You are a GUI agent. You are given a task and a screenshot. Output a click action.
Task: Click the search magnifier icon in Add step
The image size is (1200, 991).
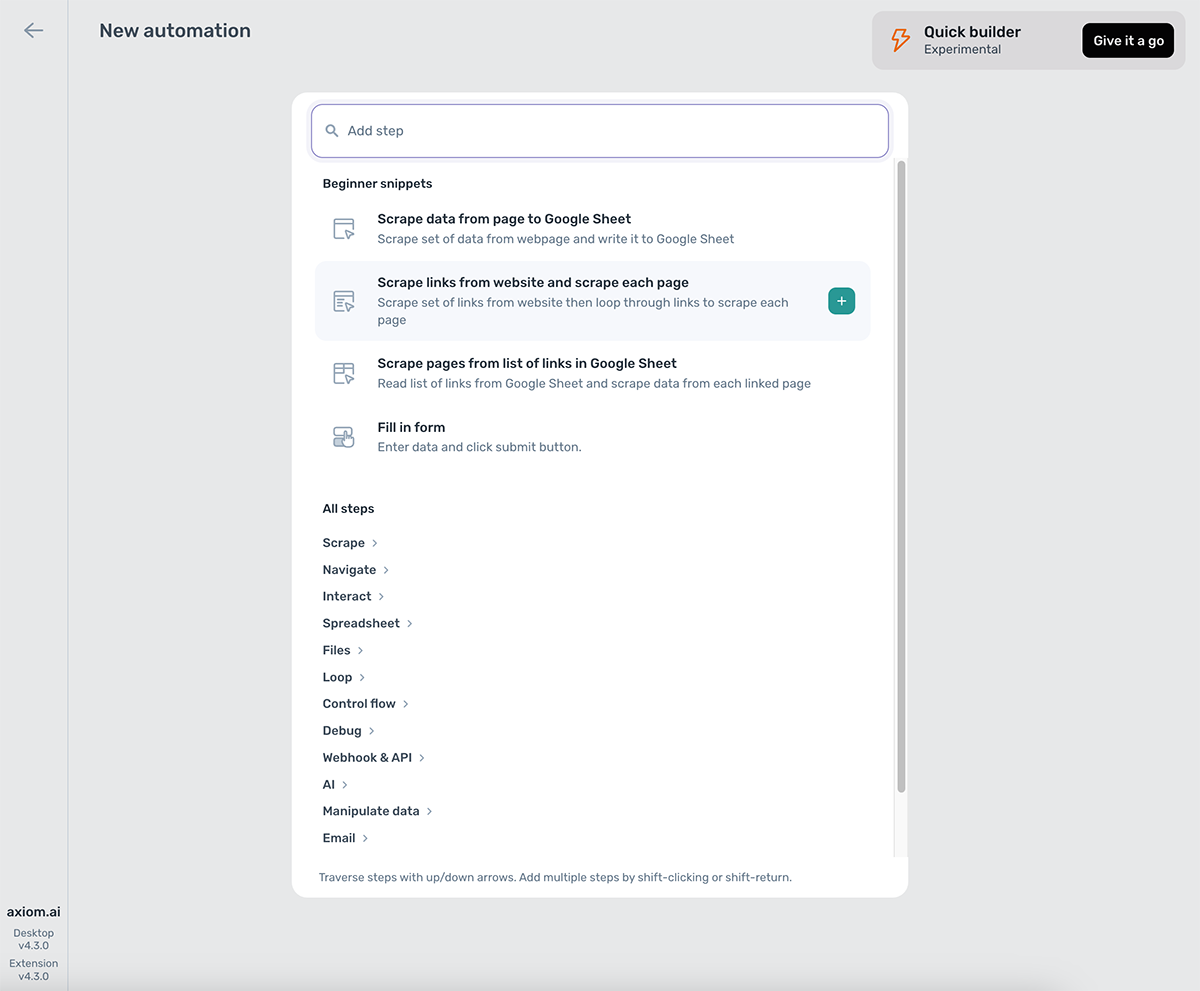(332, 131)
